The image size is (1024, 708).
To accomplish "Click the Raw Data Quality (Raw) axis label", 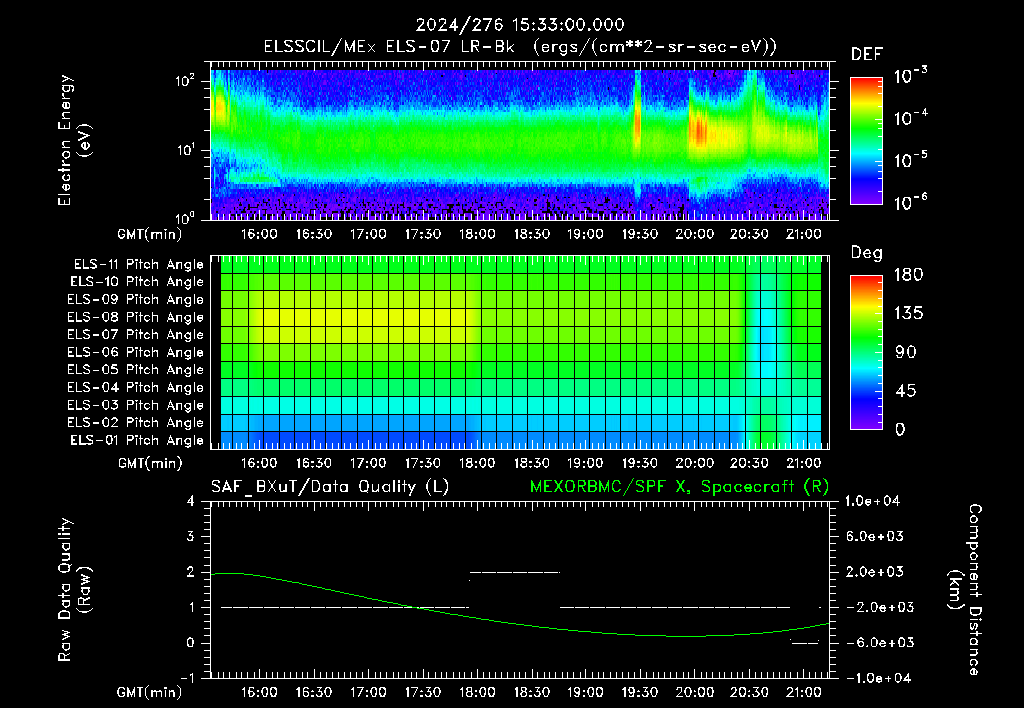I will pyautogui.click(x=74, y=590).
